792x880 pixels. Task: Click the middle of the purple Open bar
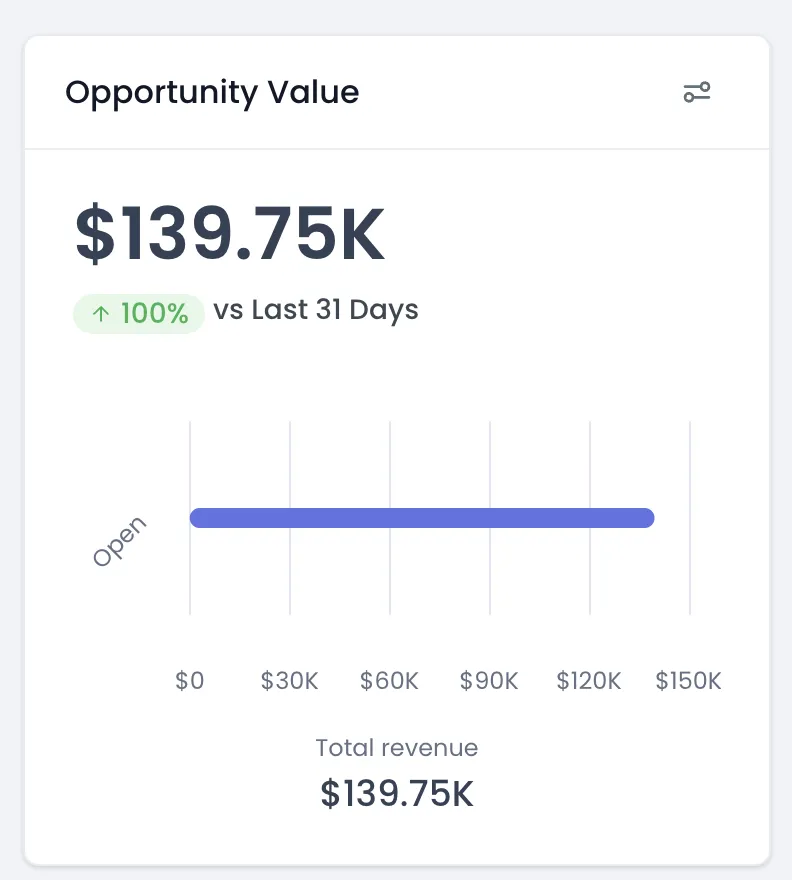(x=422, y=518)
